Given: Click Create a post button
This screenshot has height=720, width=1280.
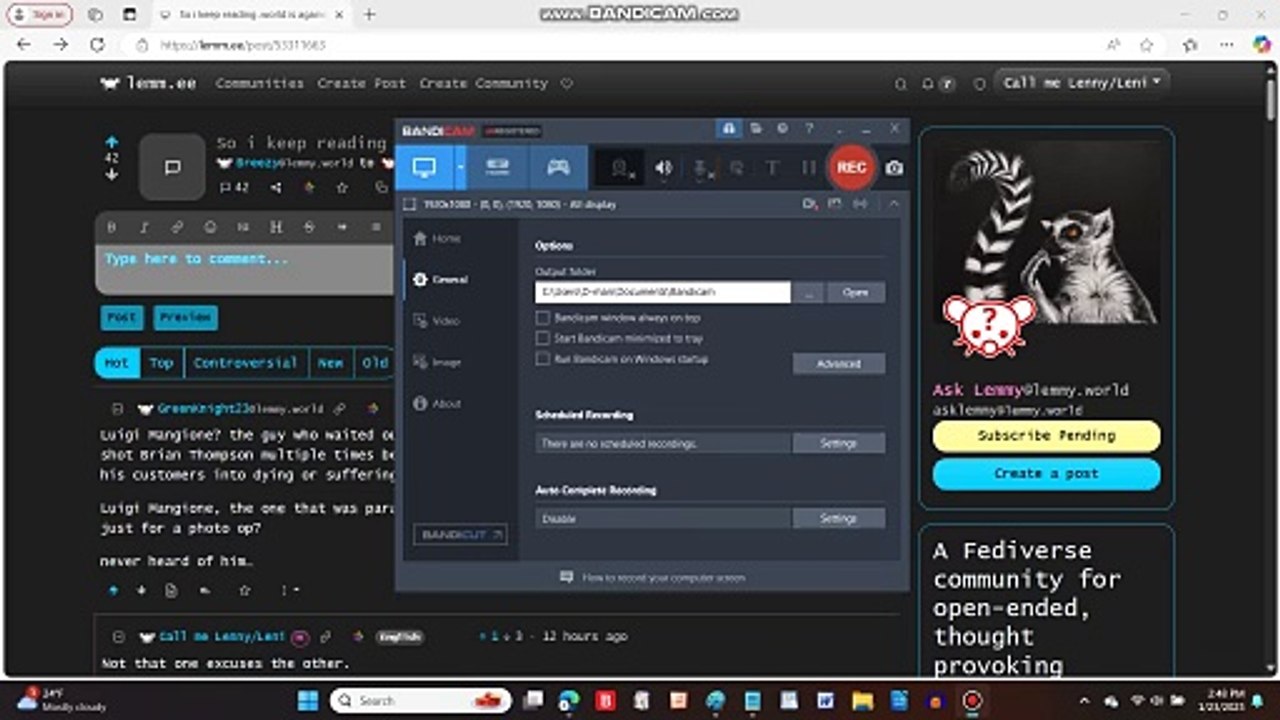Looking at the screenshot, I should 1047,474.
